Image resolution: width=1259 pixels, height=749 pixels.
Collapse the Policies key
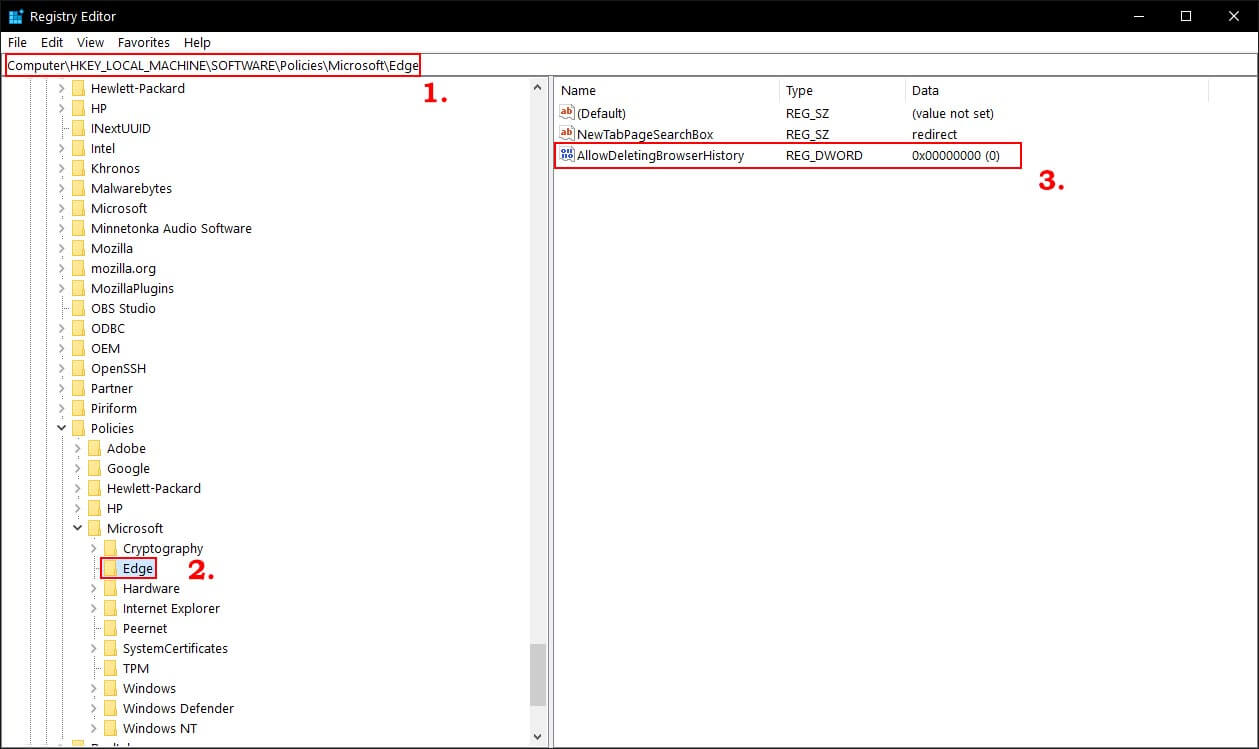(62, 428)
